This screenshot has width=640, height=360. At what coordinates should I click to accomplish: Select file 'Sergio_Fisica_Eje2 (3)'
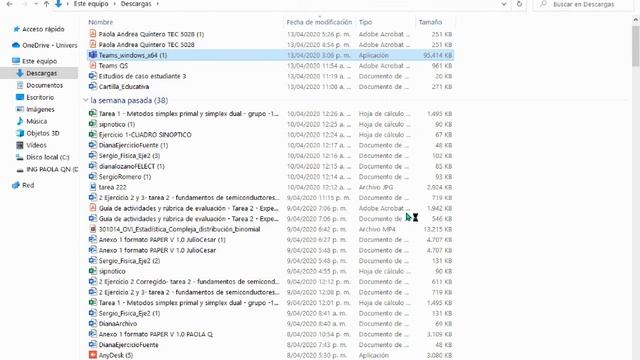tap(129, 156)
